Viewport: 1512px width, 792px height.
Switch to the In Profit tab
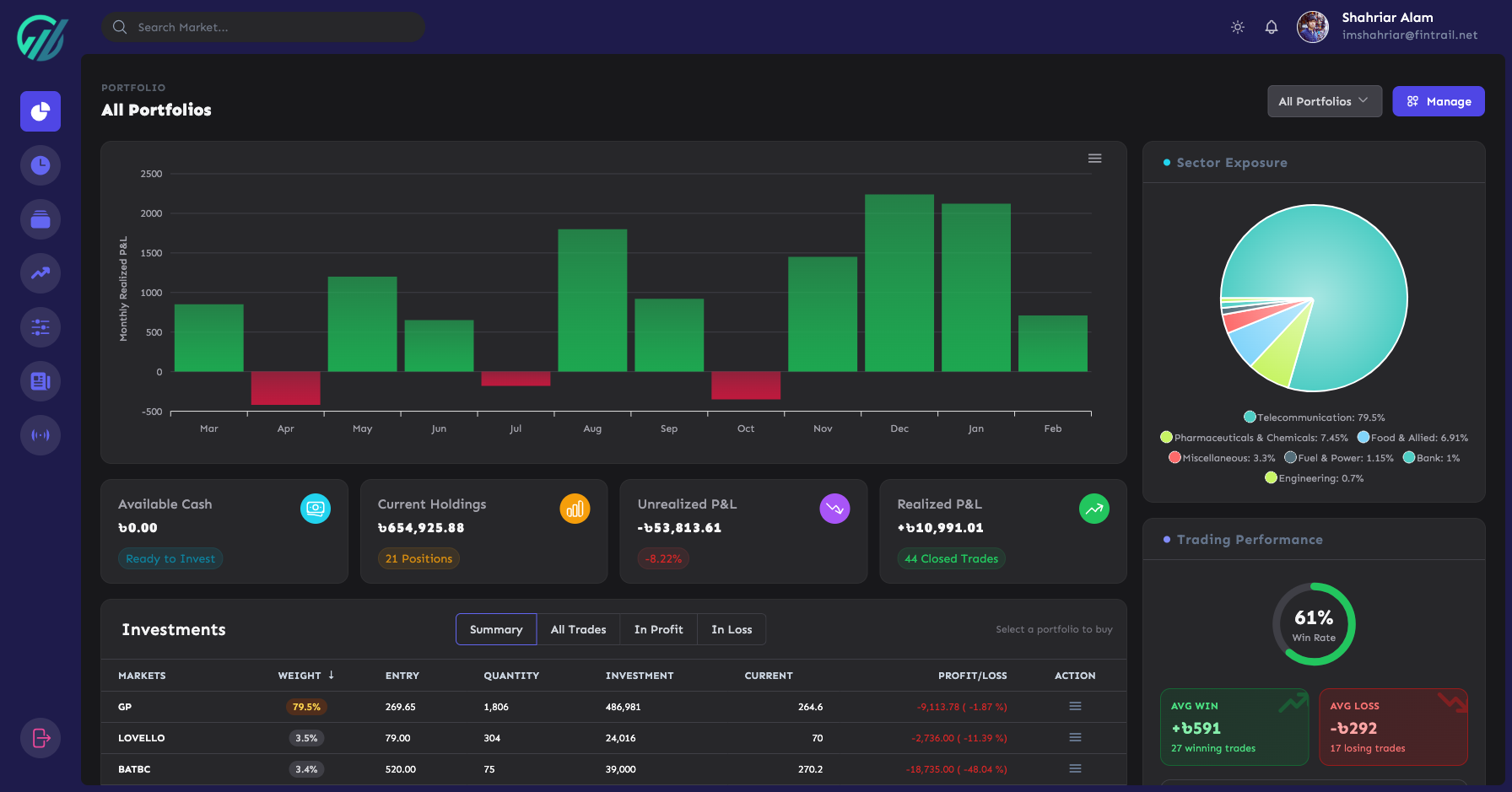pyautogui.click(x=658, y=629)
